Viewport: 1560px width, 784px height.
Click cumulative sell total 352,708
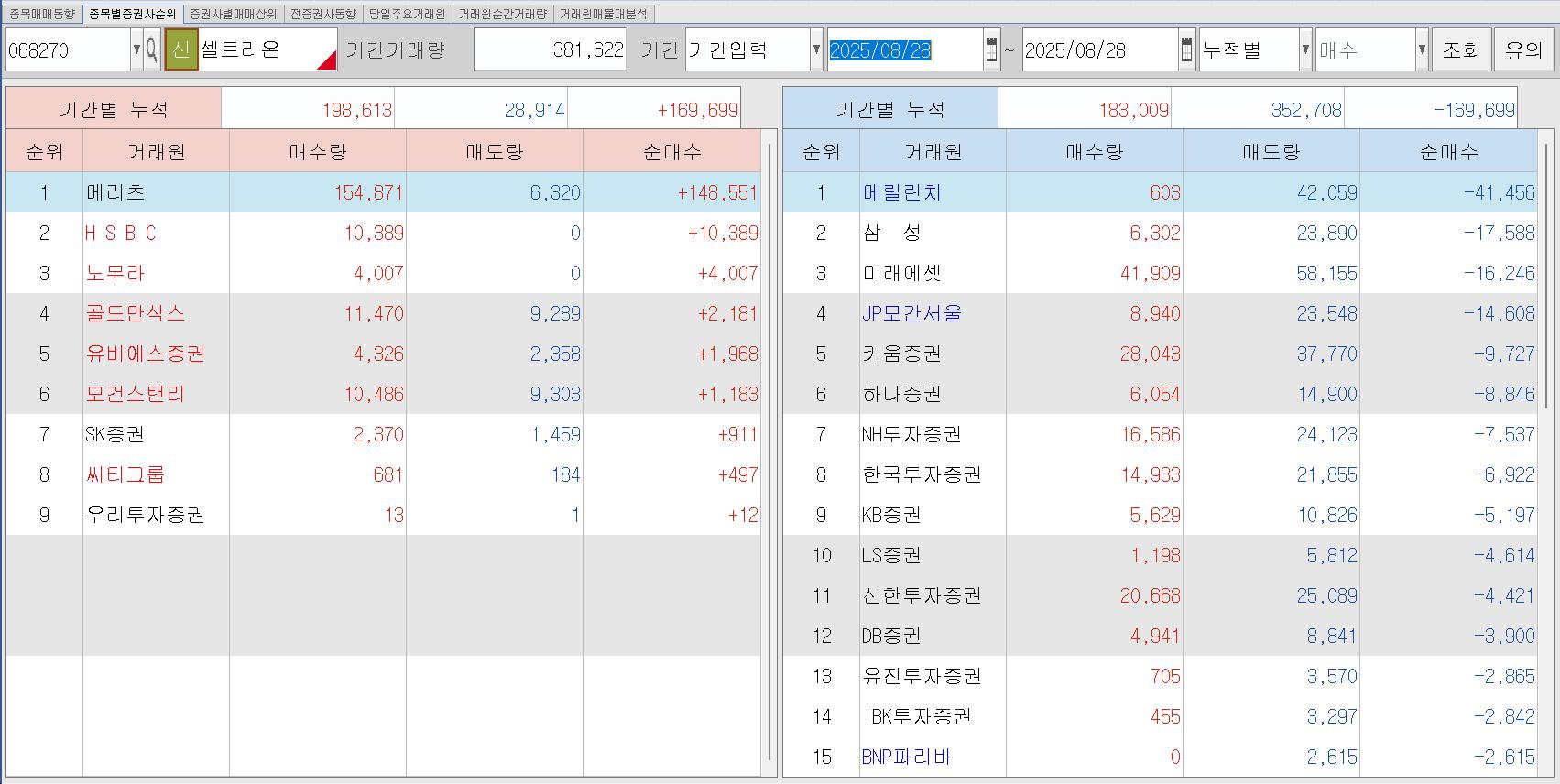point(1305,110)
